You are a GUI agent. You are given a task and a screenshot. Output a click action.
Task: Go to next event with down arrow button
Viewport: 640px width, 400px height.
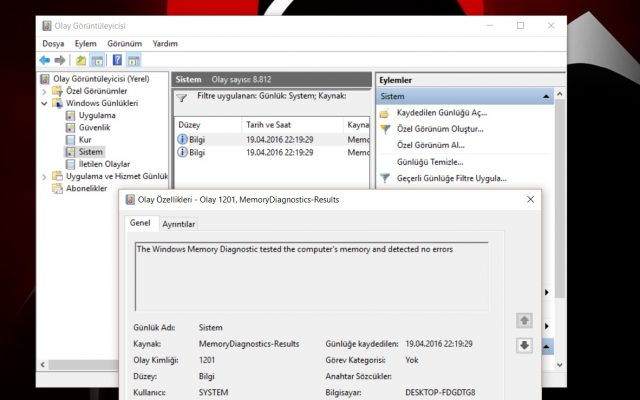524,345
